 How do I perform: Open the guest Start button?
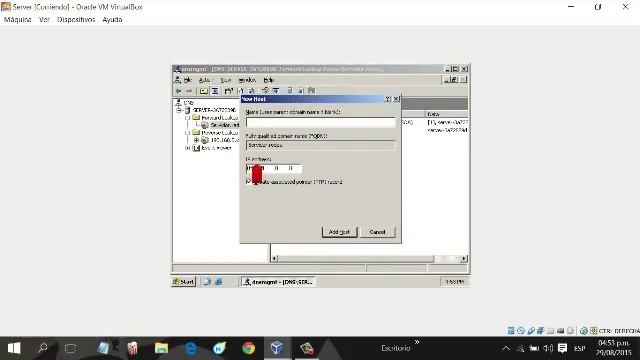pyautogui.click(x=184, y=282)
